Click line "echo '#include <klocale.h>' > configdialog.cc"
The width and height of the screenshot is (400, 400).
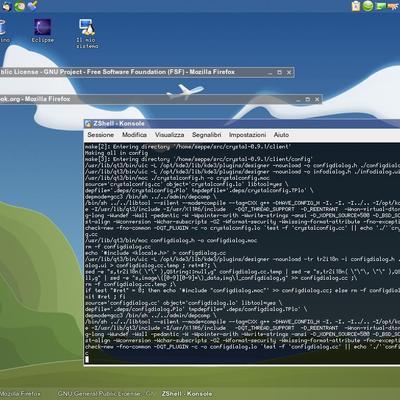click(155, 253)
